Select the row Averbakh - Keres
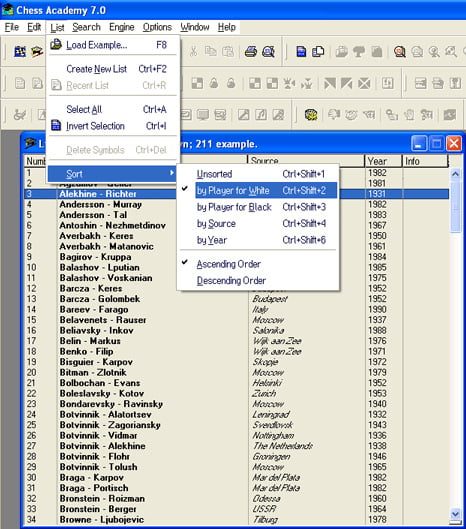The image size is (466, 529). (236, 235)
